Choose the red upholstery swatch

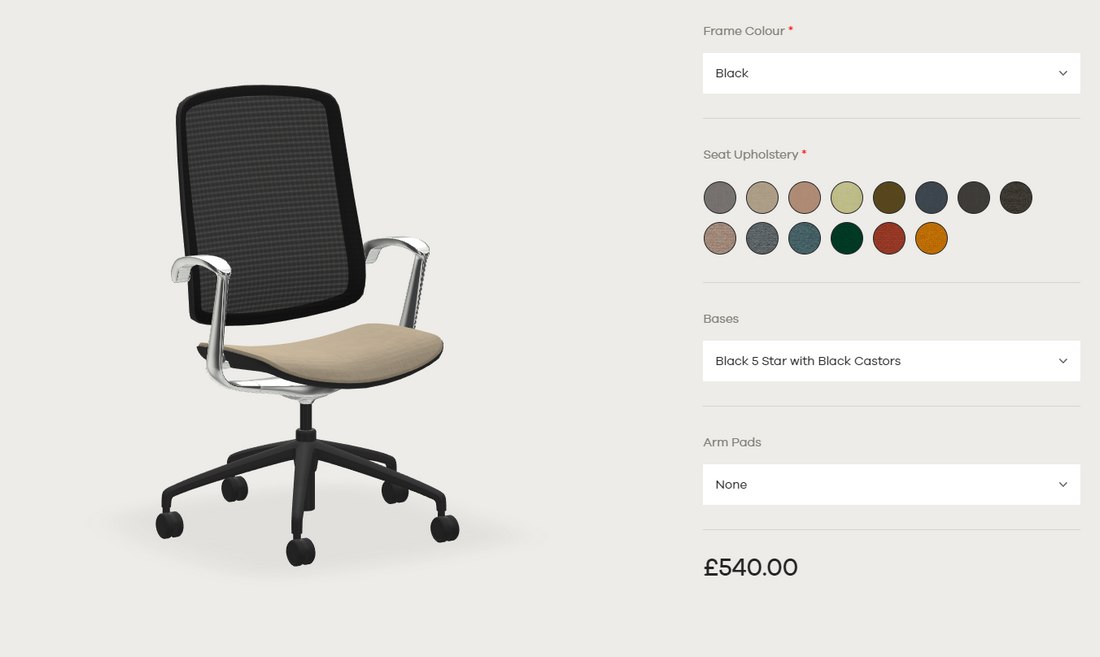[x=889, y=238]
